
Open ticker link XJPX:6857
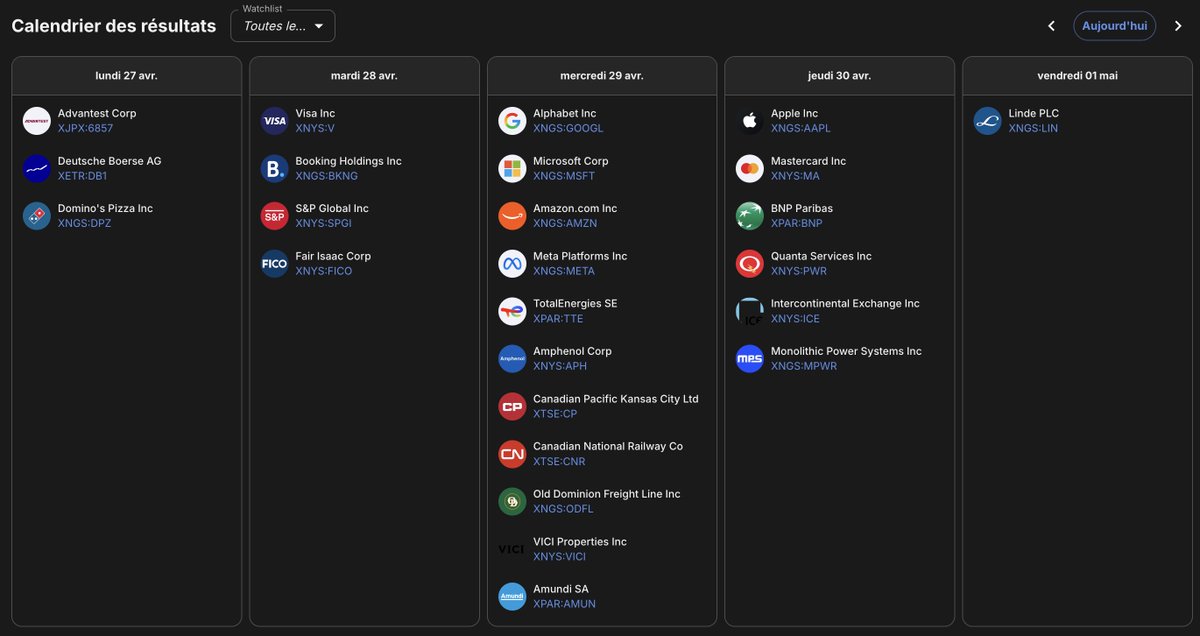pos(86,129)
